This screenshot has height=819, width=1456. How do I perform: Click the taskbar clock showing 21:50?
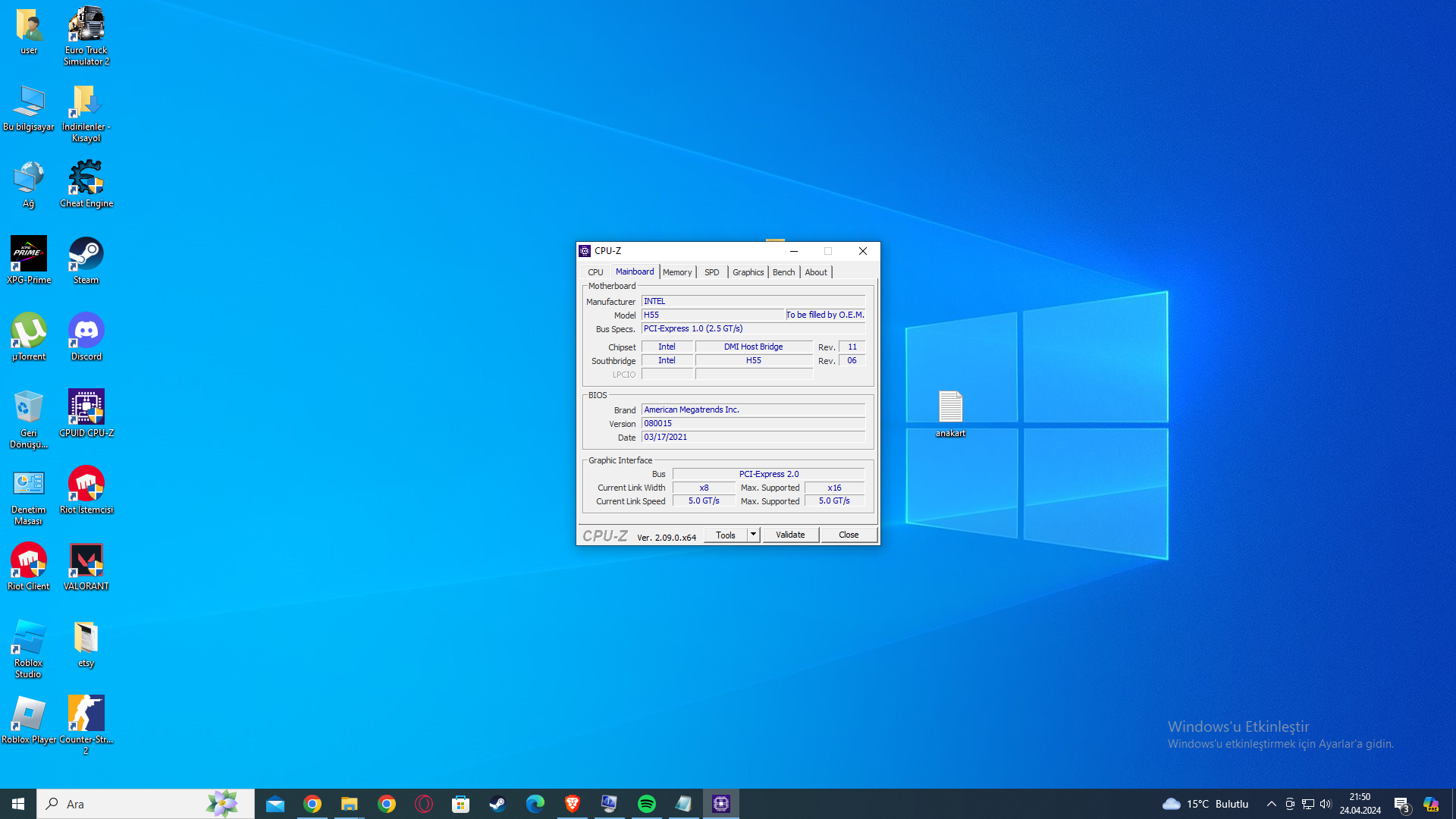pos(1360,804)
